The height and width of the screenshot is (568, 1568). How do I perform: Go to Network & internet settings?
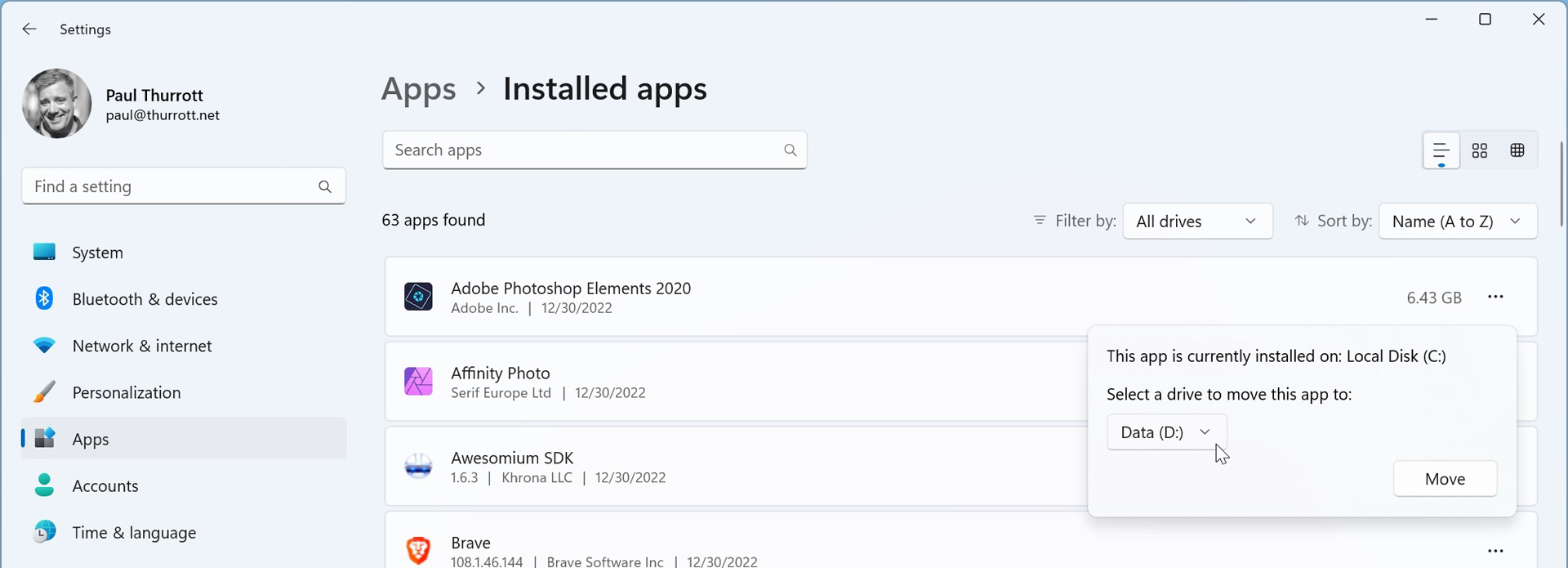[142, 346]
